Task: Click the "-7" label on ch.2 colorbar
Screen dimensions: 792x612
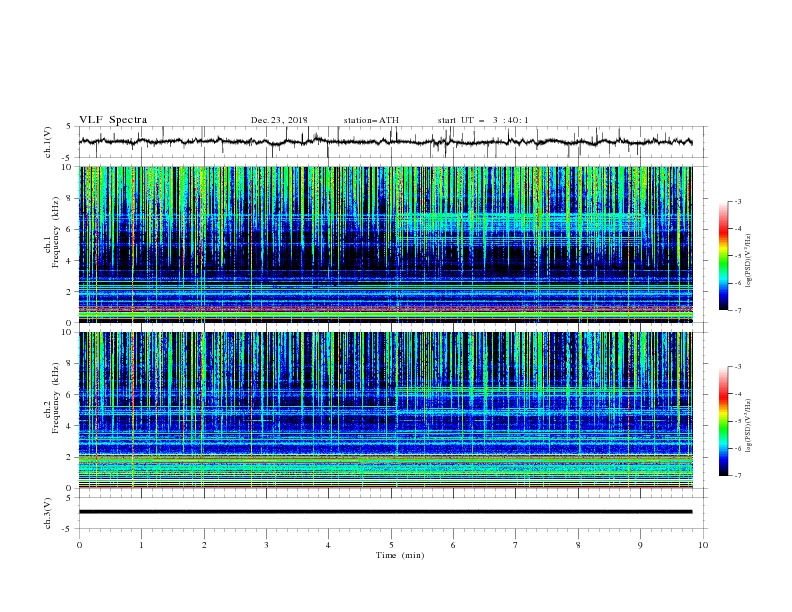Action: click(737, 475)
